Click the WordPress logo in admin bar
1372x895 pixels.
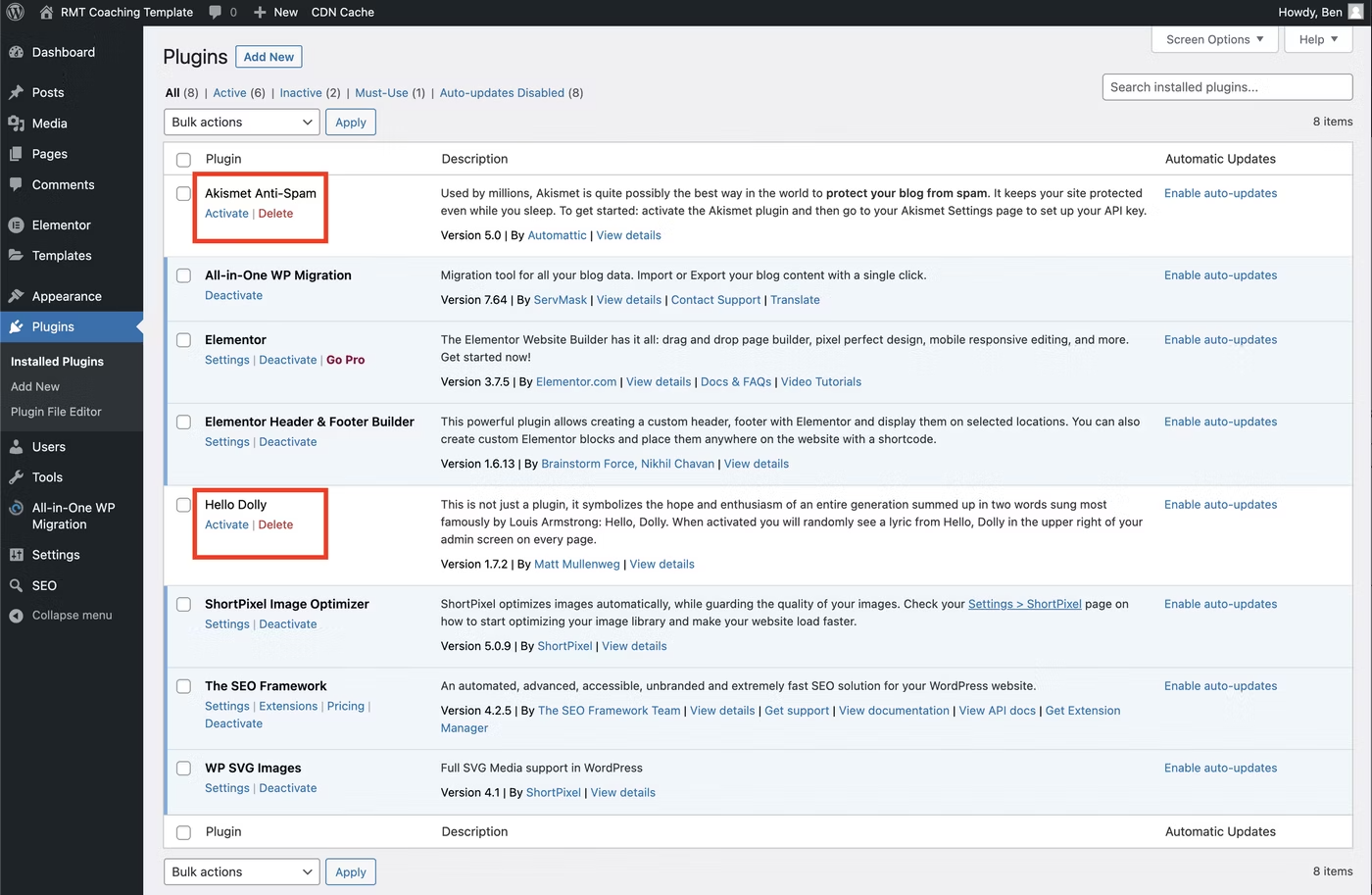pyautogui.click(x=16, y=13)
